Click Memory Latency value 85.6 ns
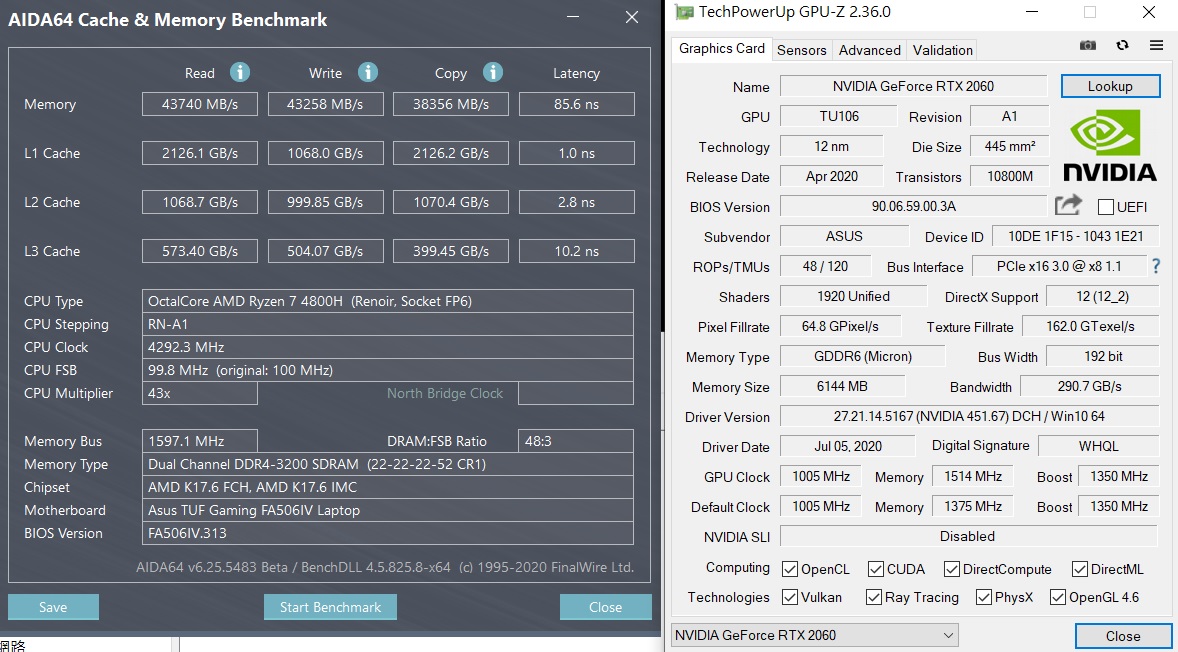 (x=576, y=104)
